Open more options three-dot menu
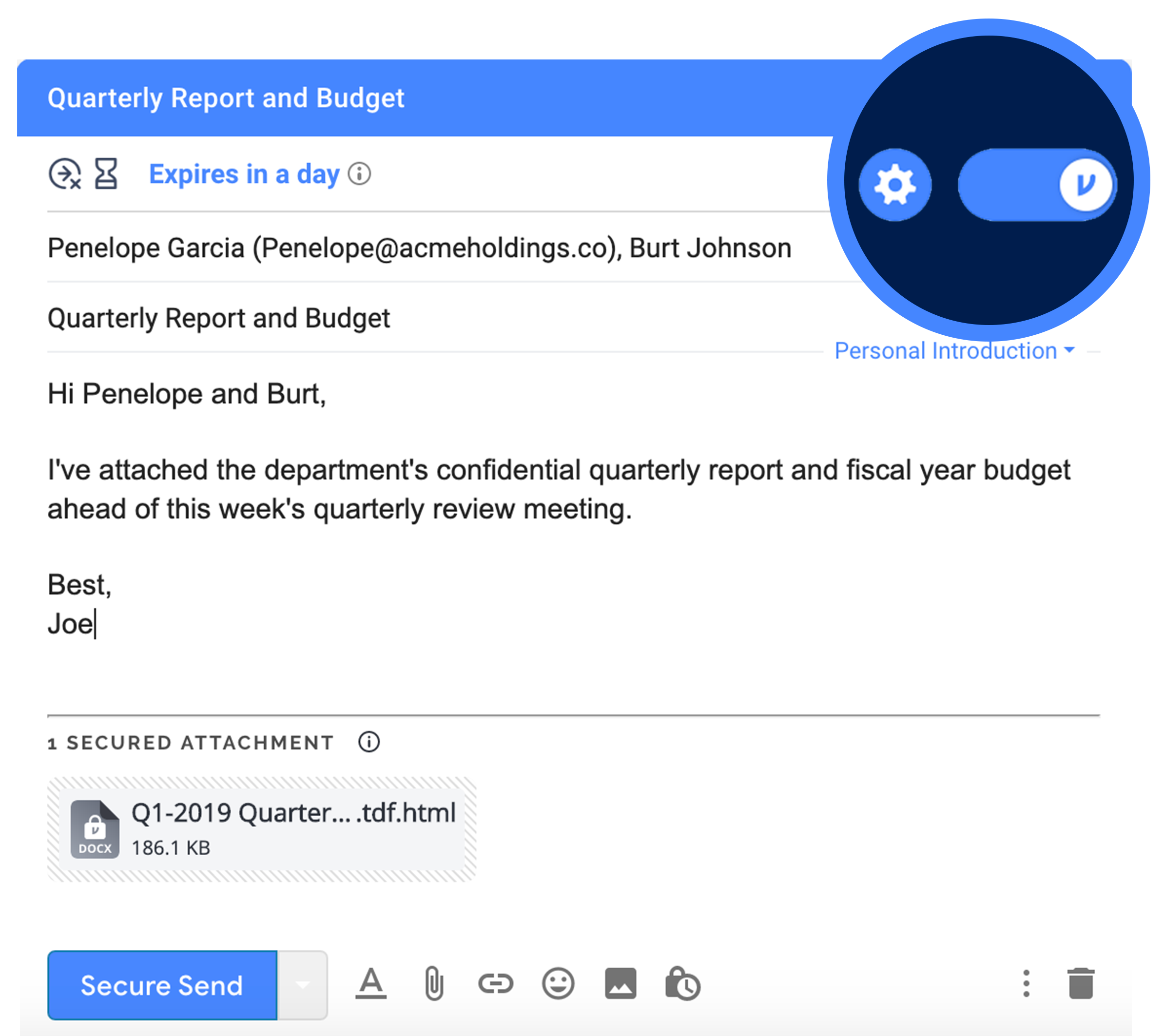The height and width of the screenshot is (1036, 1164). pos(1026,984)
